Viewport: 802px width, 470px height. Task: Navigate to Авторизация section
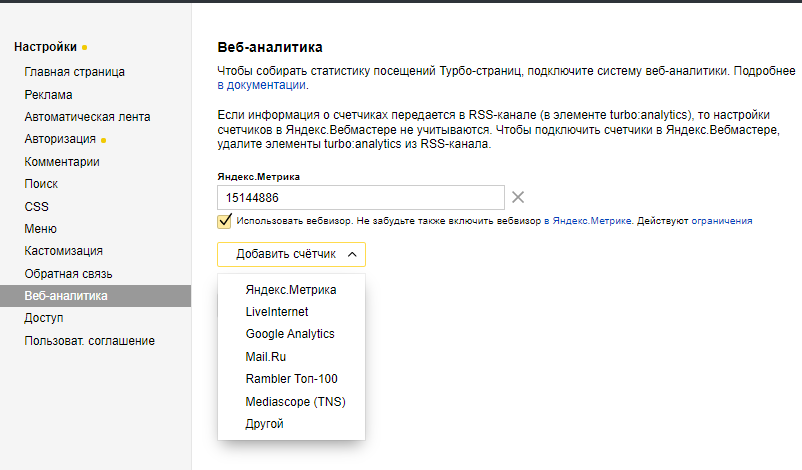tap(60, 139)
